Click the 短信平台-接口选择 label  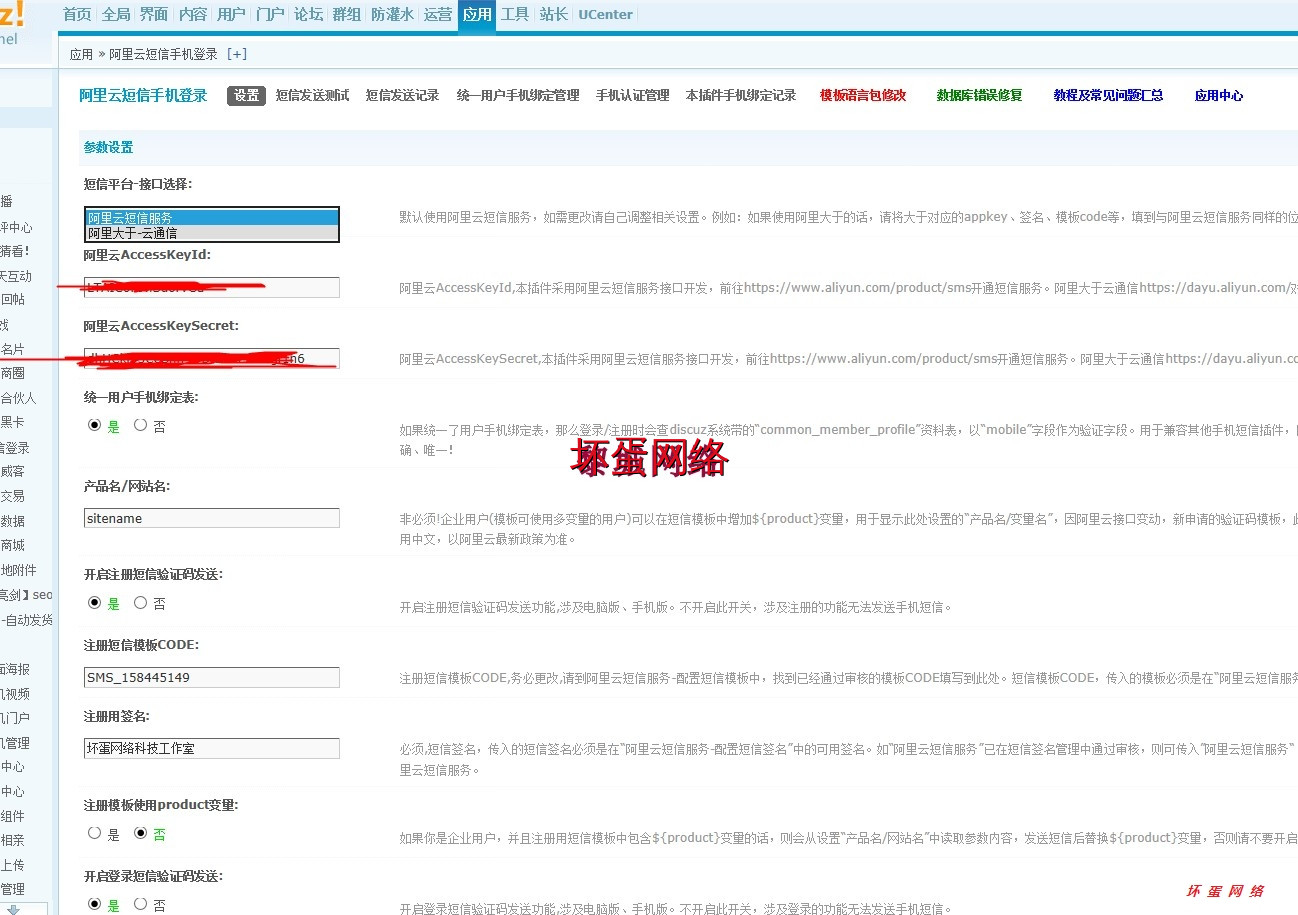coord(138,184)
